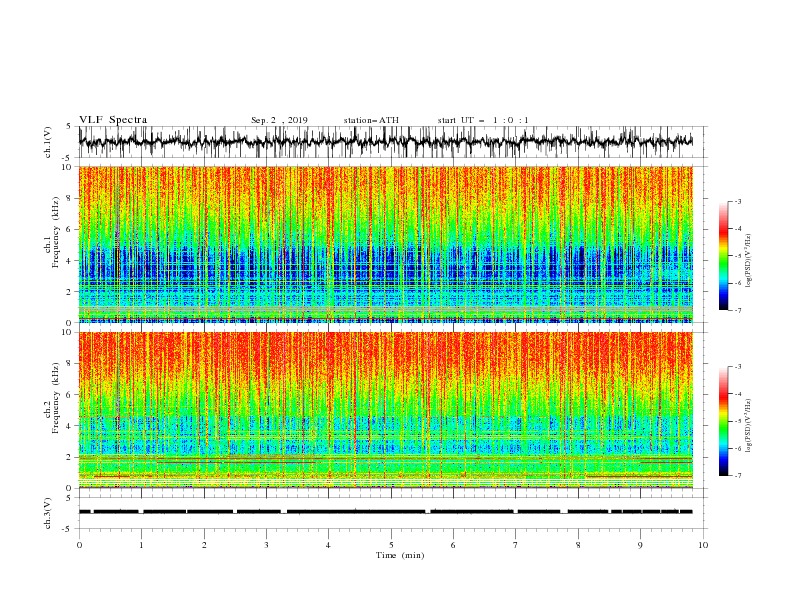Click the "-3" label on ch.2 colorbar
Screen dimensions: 792x612
coord(737,367)
